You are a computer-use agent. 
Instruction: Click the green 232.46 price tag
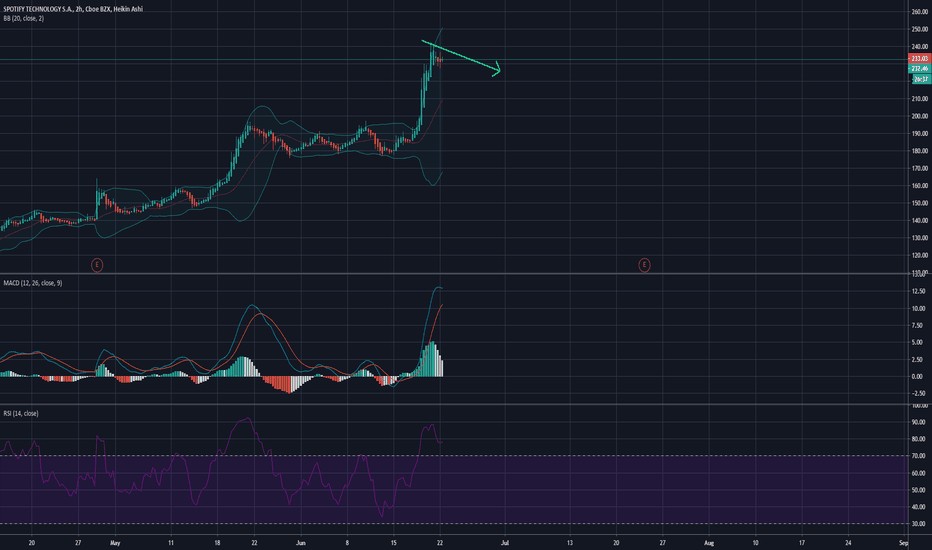(x=920, y=68)
